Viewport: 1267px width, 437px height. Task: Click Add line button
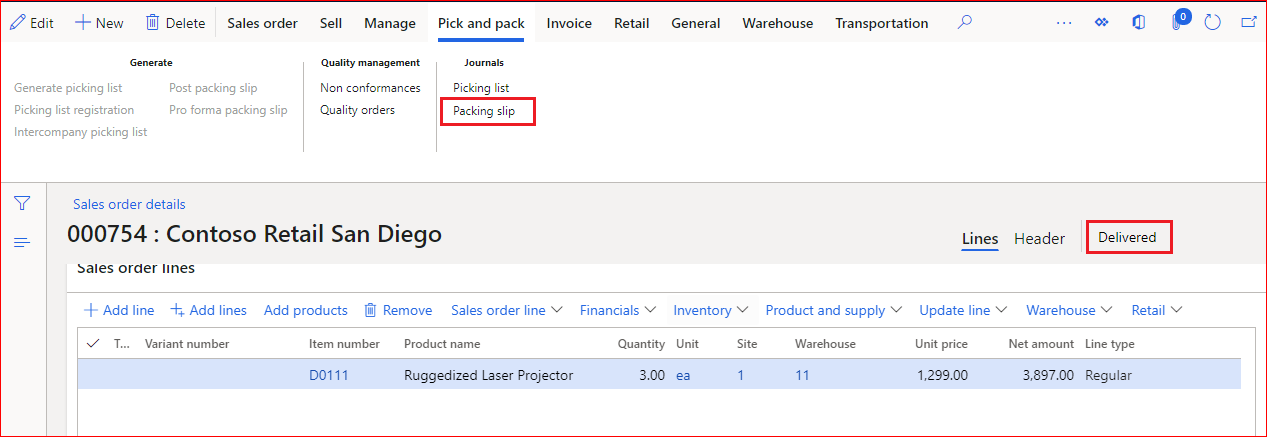click(x=119, y=310)
